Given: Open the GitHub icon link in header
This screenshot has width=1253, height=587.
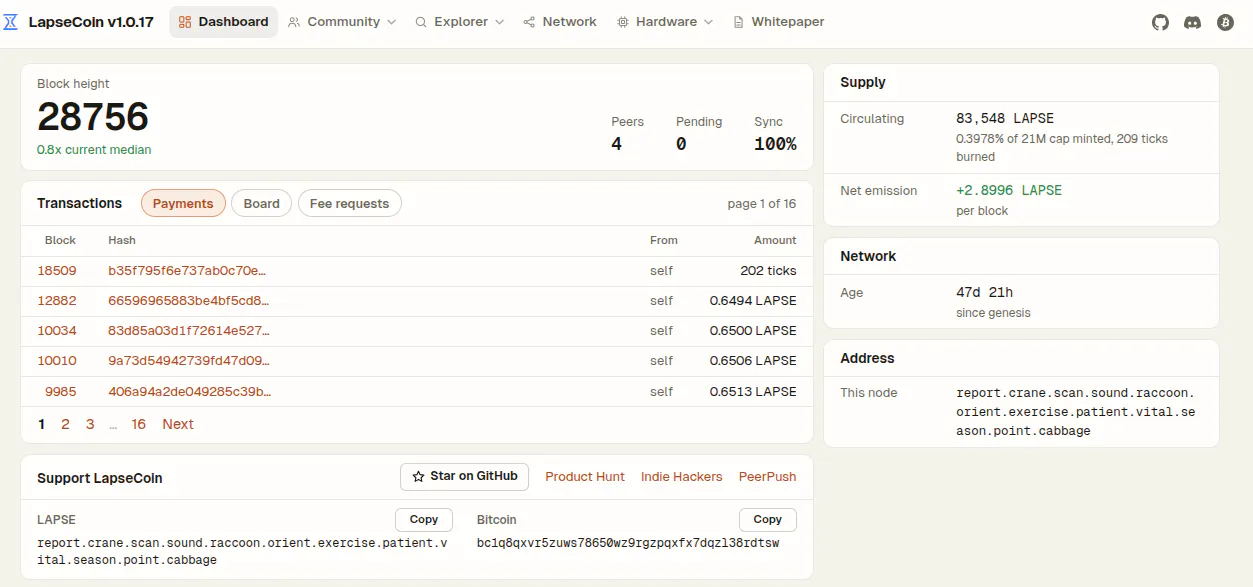Looking at the screenshot, I should click(1160, 22).
